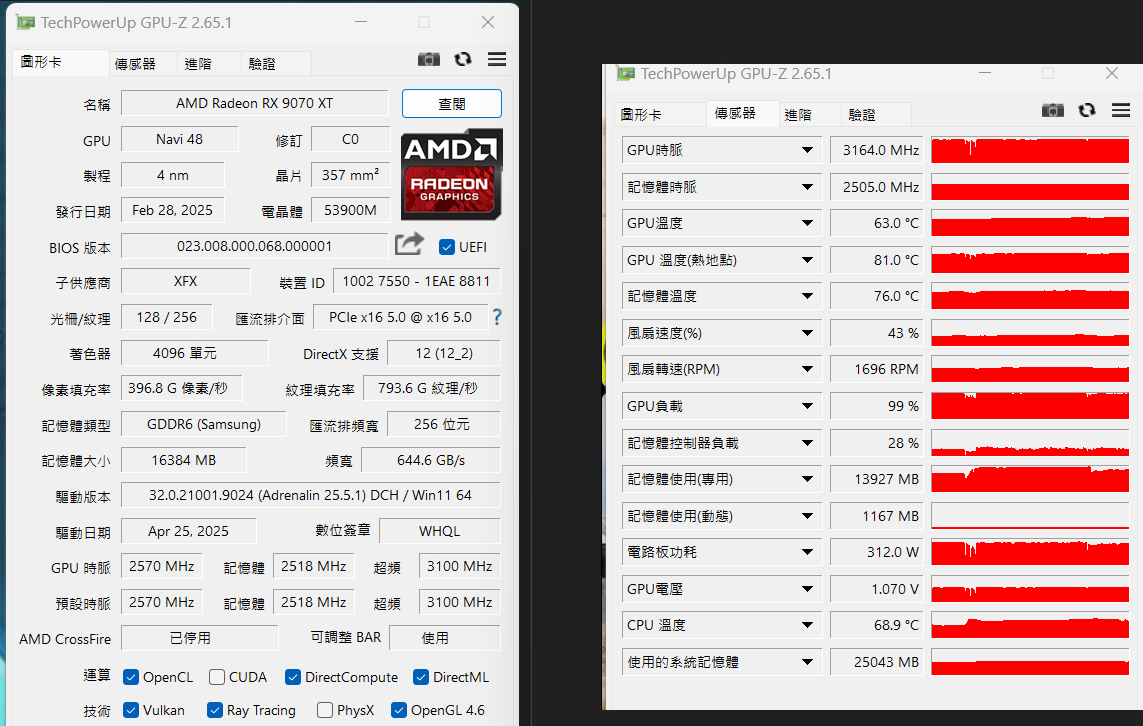Open GPU溫度 sensor dropdown

[807, 223]
